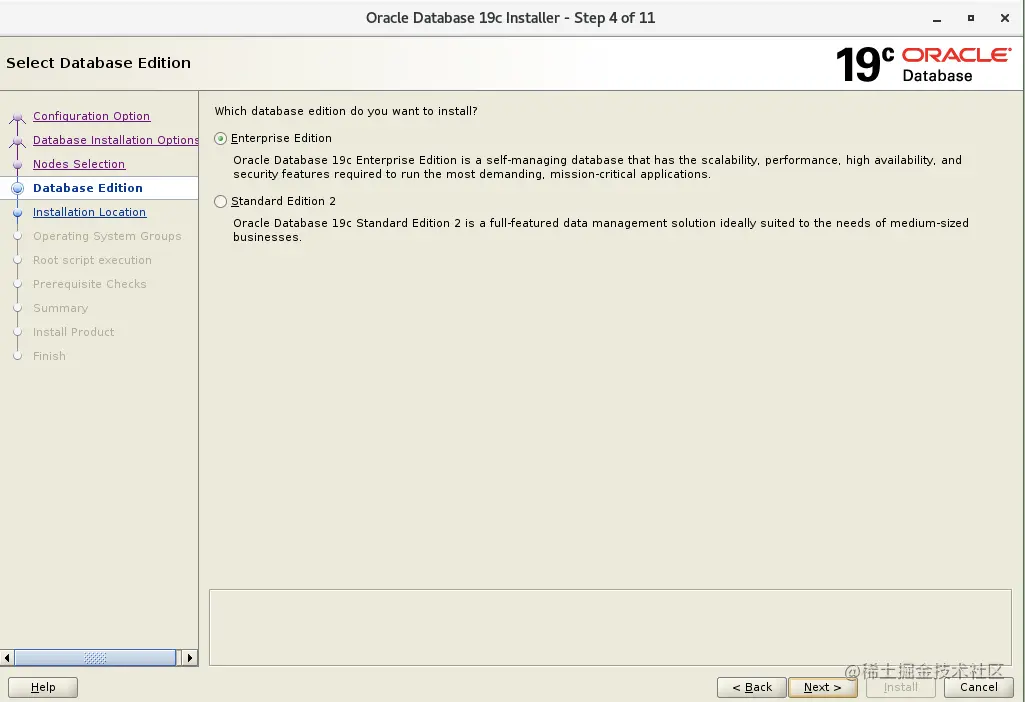The height and width of the screenshot is (702, 1025).
Task: Open the Configuration Option step link
Action: click(x=92, y=116)
